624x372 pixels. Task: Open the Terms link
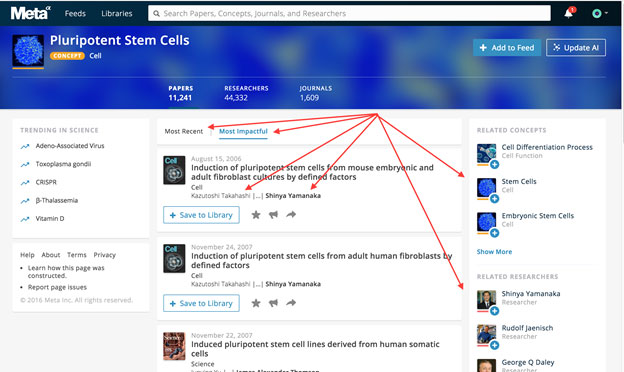tap(77, 255)
